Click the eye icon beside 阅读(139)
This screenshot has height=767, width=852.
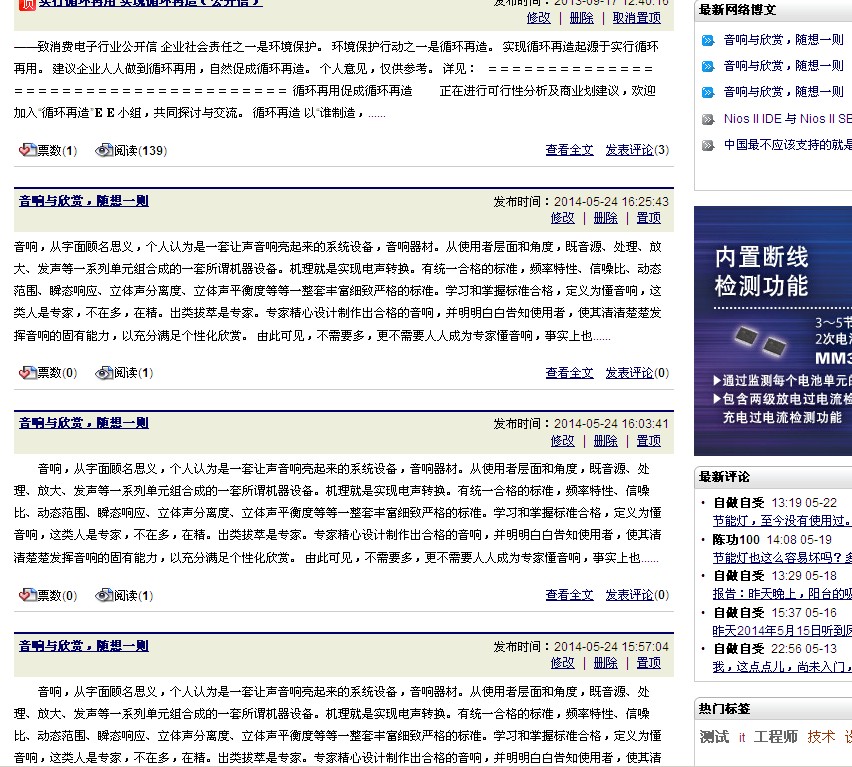tap(104, 150)
